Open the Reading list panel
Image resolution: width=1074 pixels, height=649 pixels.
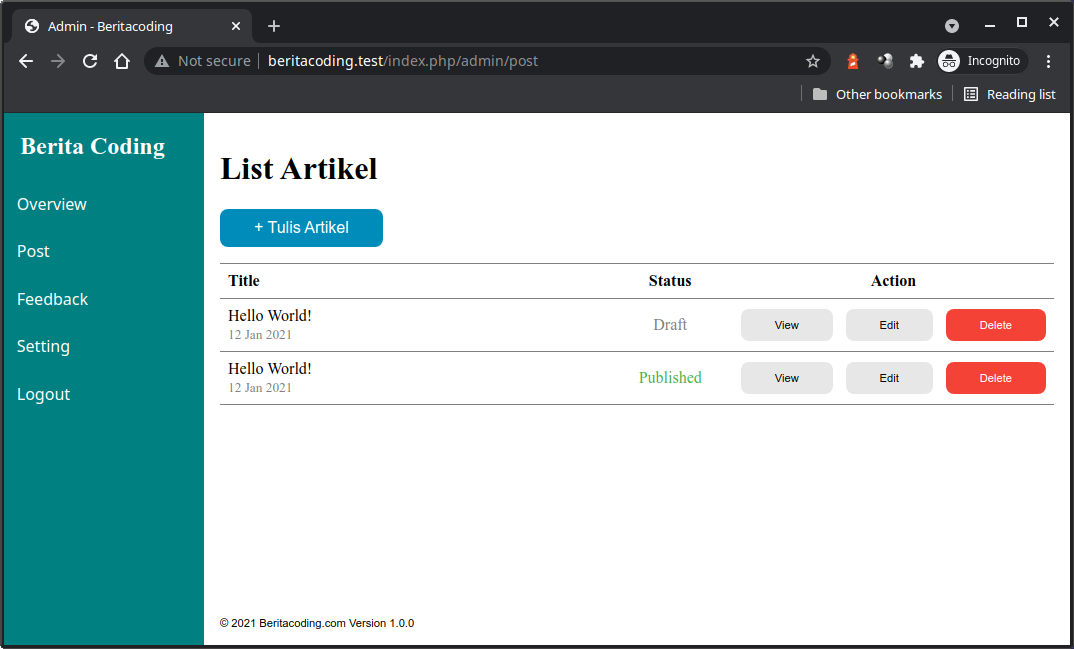point(1009,94)
